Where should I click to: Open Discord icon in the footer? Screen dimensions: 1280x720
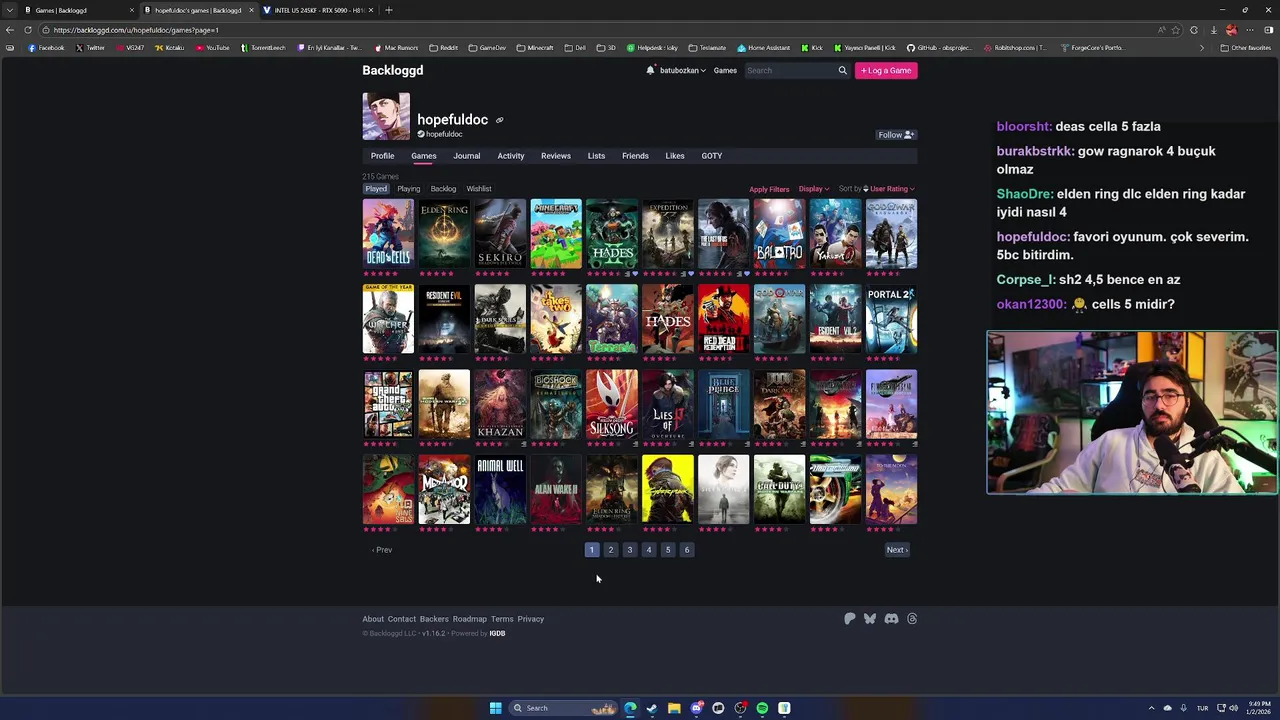pyautogui.click(x=891, y=619)
